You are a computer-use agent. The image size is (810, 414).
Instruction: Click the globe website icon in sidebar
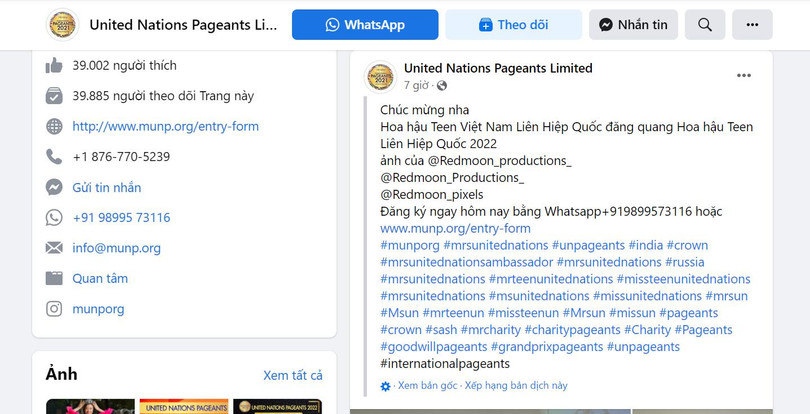click(x=54, y=127)
